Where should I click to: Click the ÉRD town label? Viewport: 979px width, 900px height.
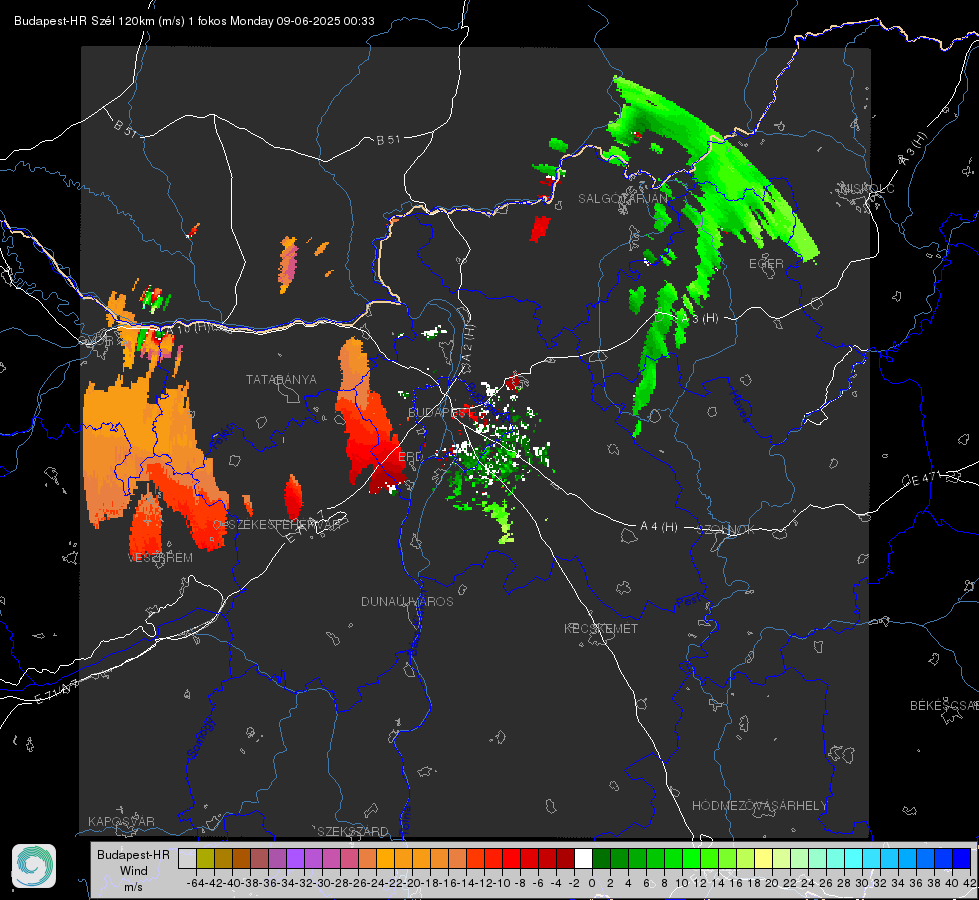pyautogui.click(x=410, y=457)
